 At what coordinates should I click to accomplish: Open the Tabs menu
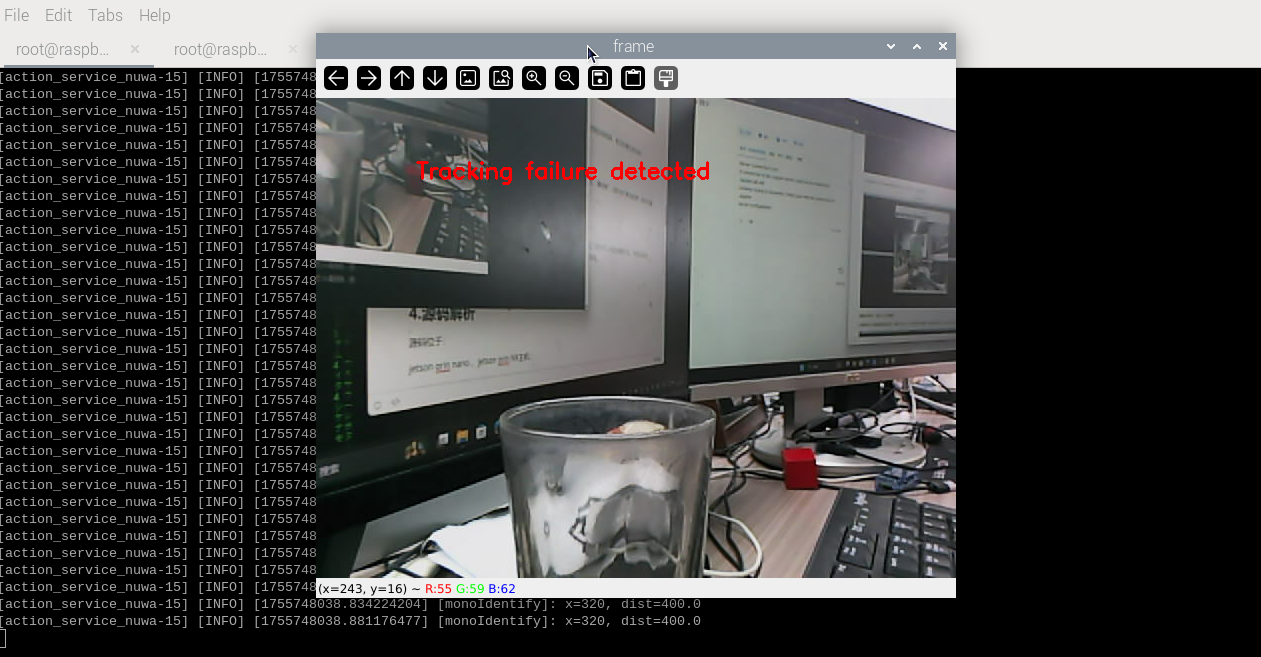pyautogui.click(x=105, y=15)
